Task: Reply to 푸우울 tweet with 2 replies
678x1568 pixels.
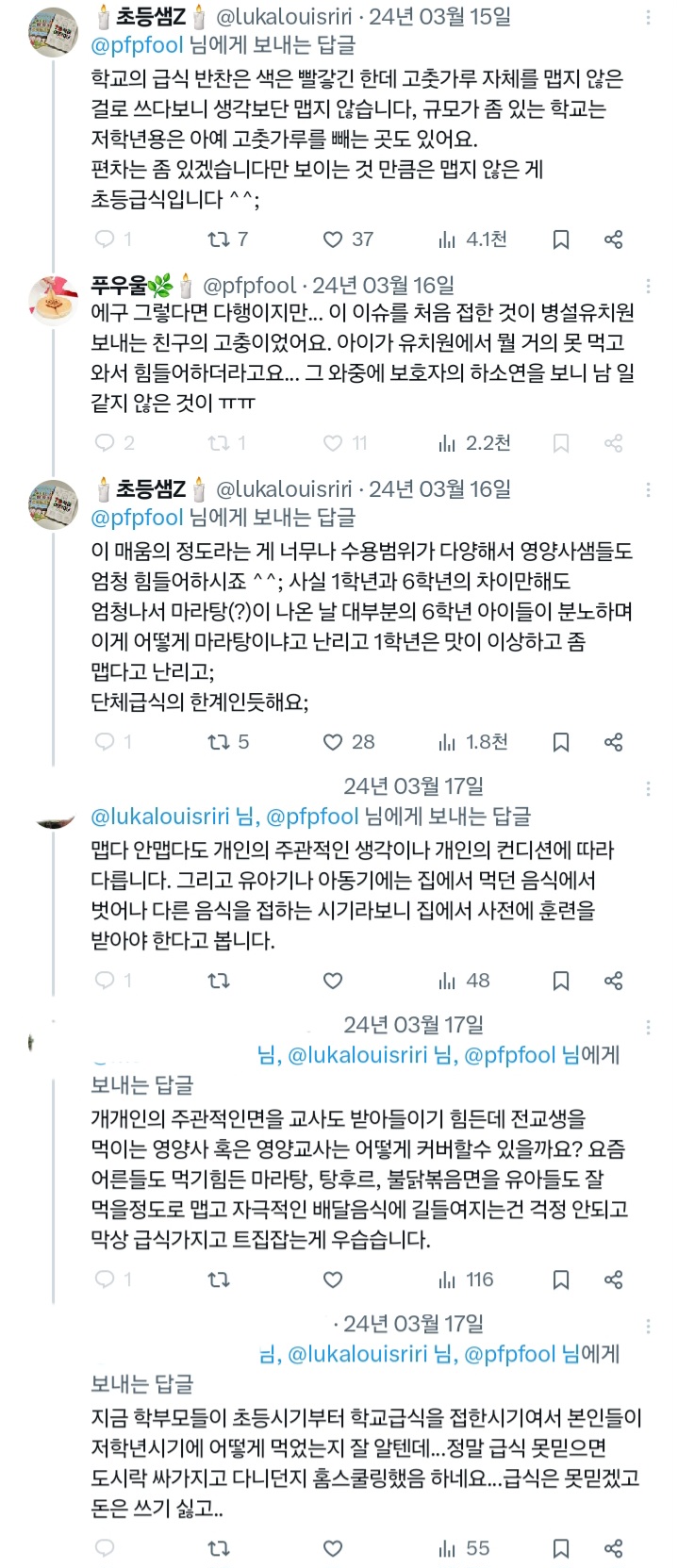Action: click(106, 443)
